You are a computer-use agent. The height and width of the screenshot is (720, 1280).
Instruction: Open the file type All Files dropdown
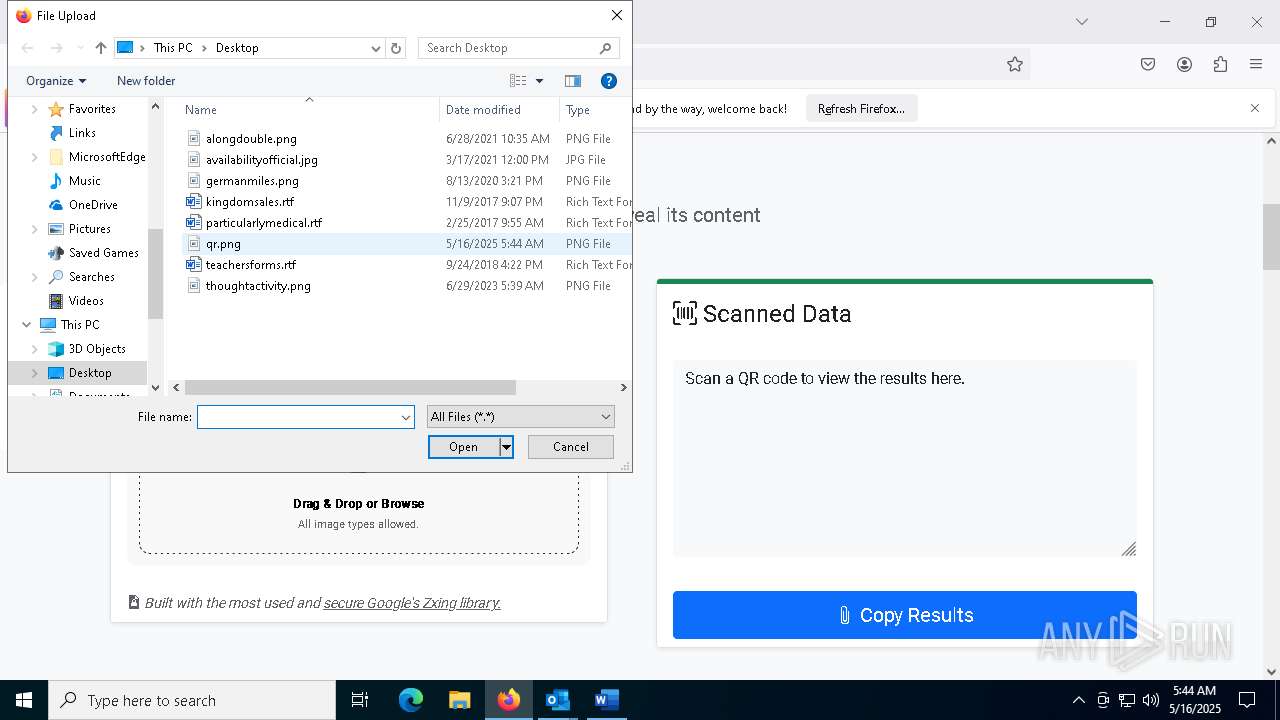pos(520,417)
